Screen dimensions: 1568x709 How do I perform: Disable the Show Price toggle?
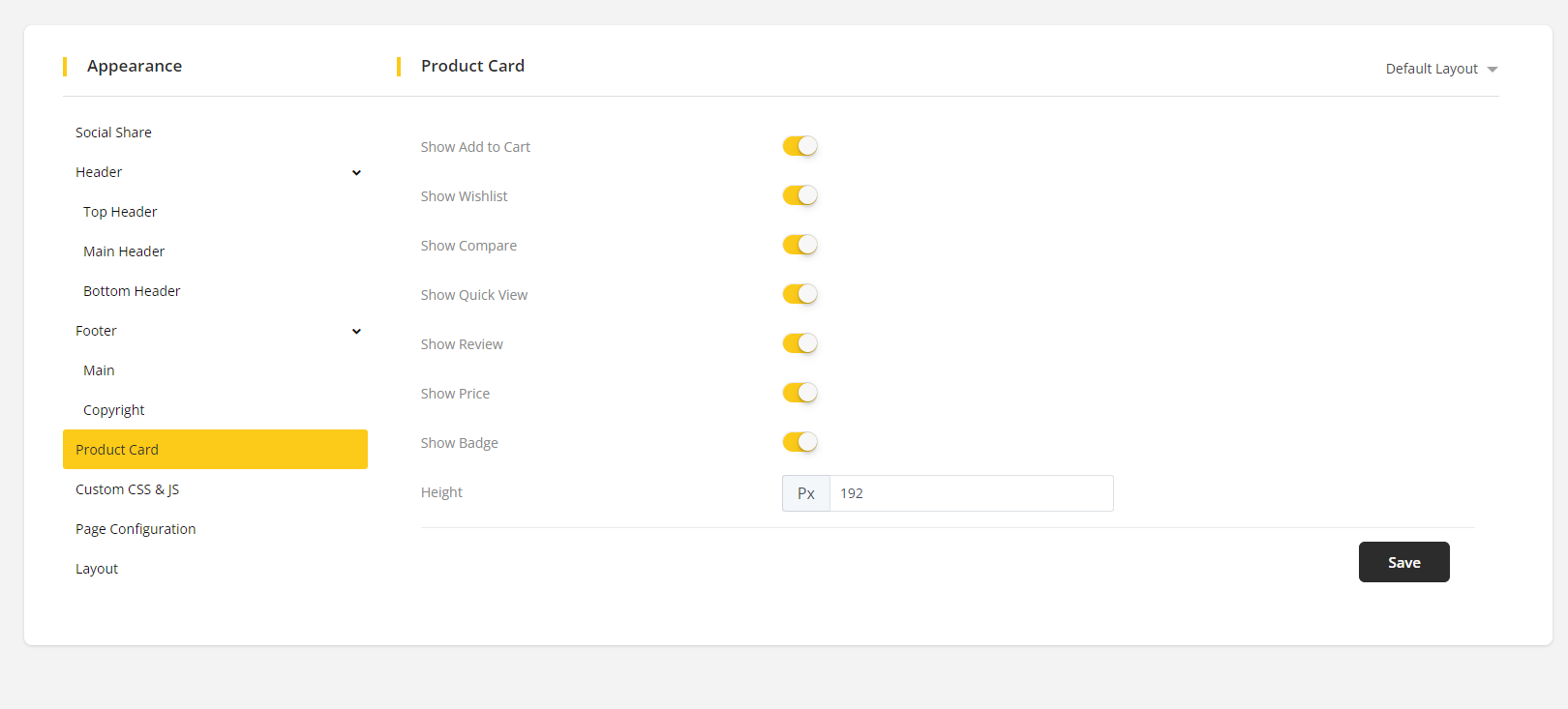click(799, 393)
